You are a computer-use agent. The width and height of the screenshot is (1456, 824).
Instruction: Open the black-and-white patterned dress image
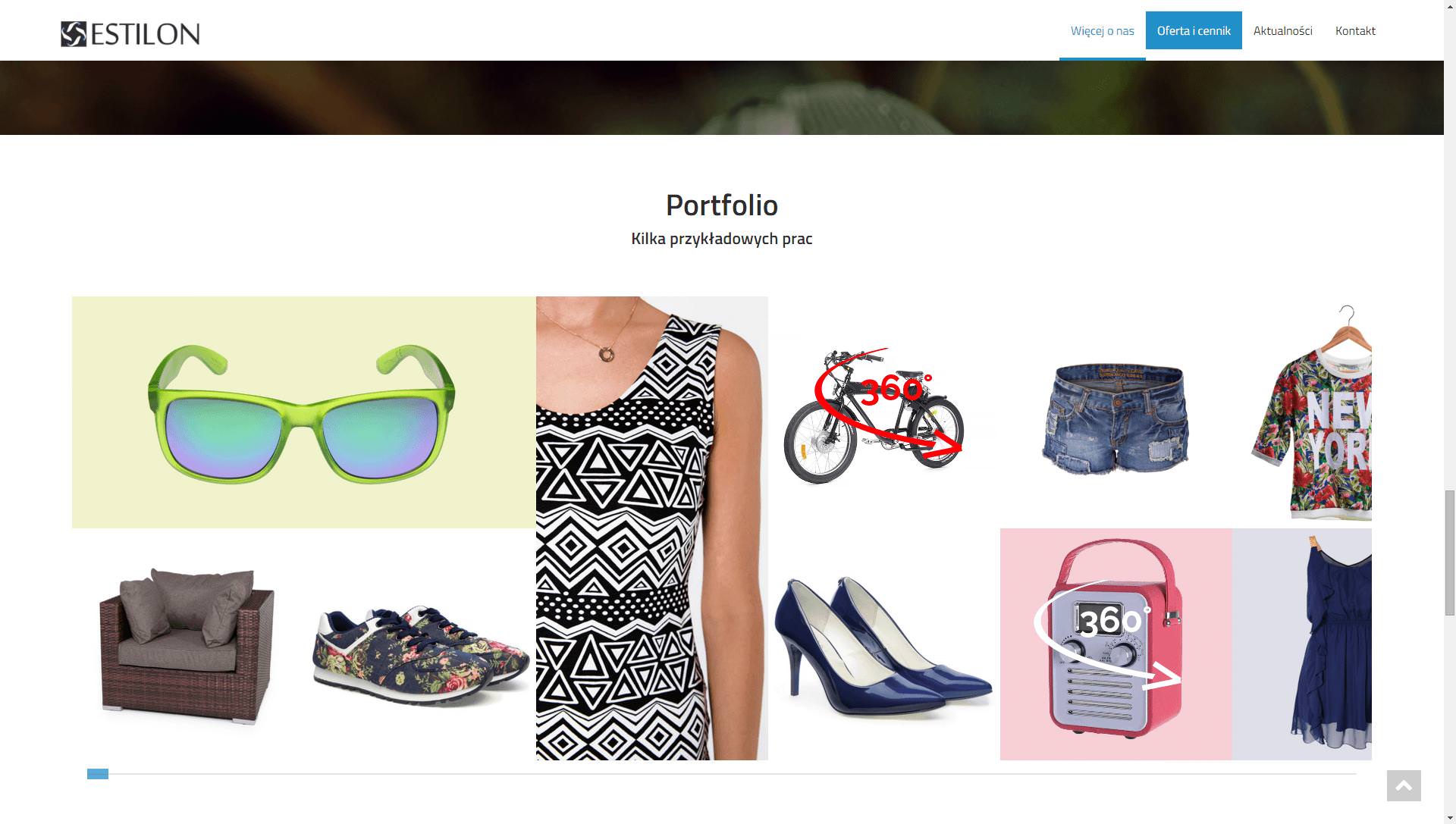pos(651,528)
